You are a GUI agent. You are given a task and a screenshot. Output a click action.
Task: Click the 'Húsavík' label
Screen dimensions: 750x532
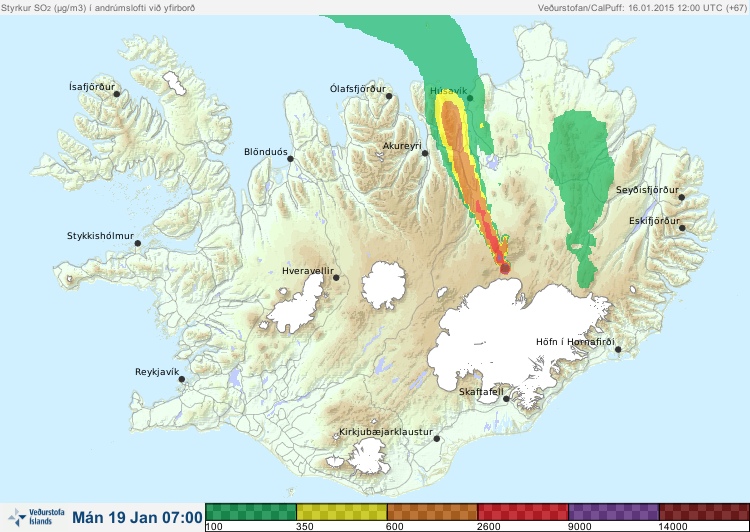[x=448, y=91]
